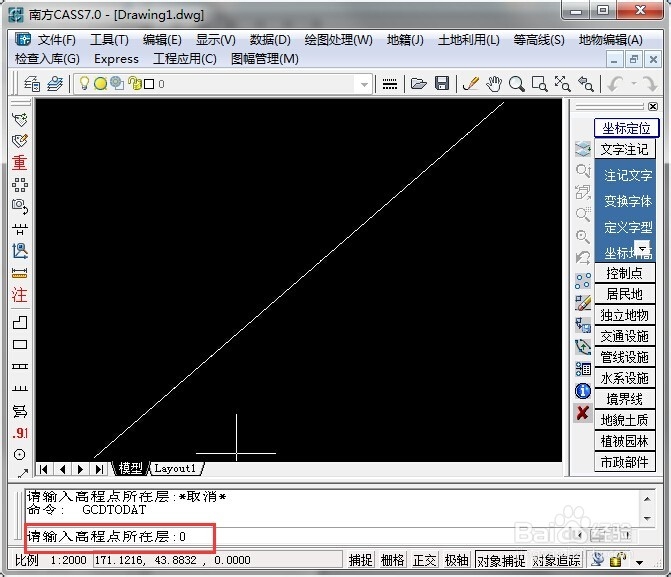Screen dimensions: 671x577
Task: Select the circle drawing tool
Action: [x=20, y=455]
